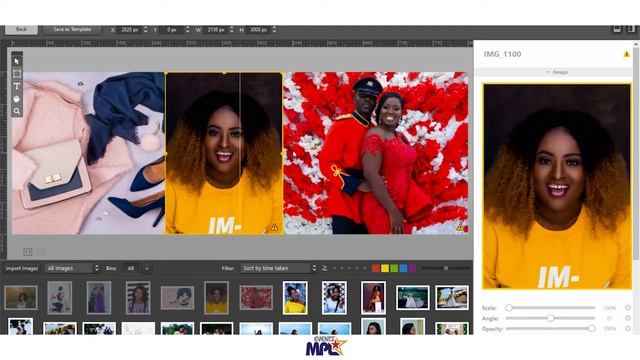Open the All images dropdown
Viewport: 640px width, 360px height.
coord(72,268)
